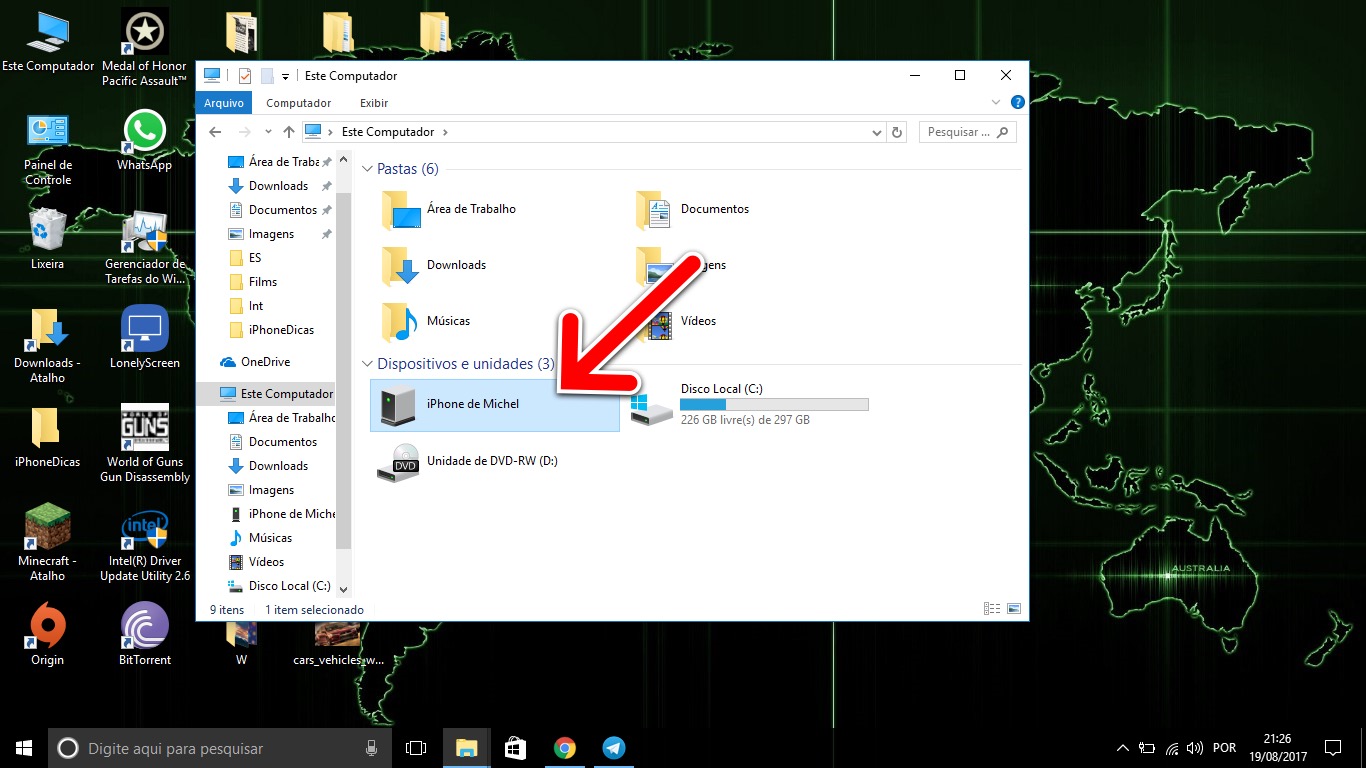Click the Properties icon in the quick access toolbar
Viewport: 1366px width, 768px height.
coord(245,75)
